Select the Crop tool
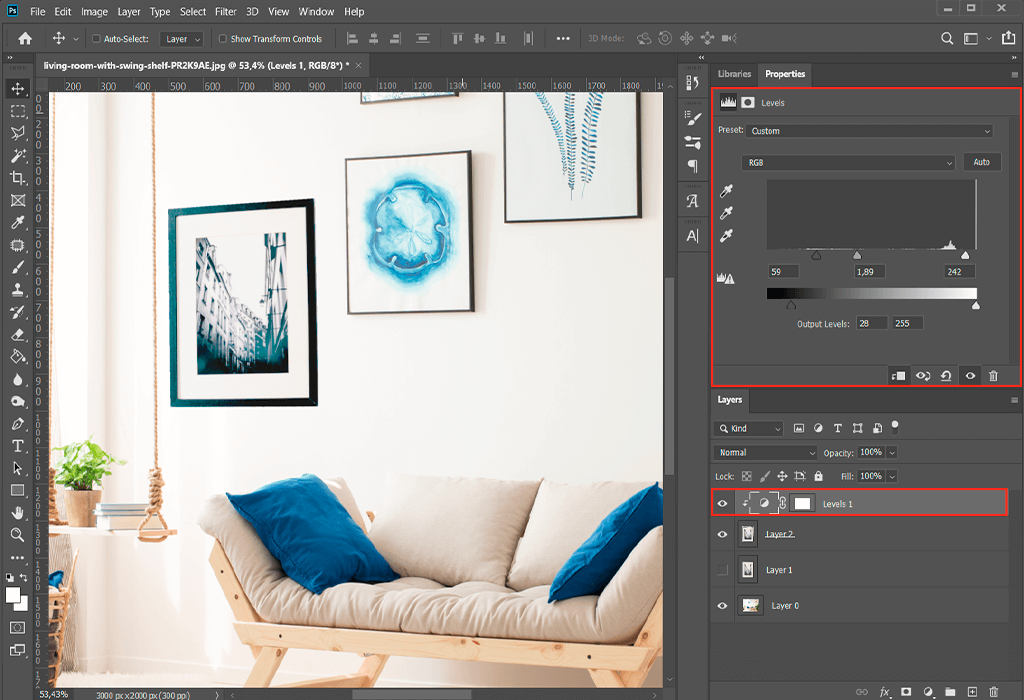The height and width of the screenshot is (700, 1024). coord(18,178)
